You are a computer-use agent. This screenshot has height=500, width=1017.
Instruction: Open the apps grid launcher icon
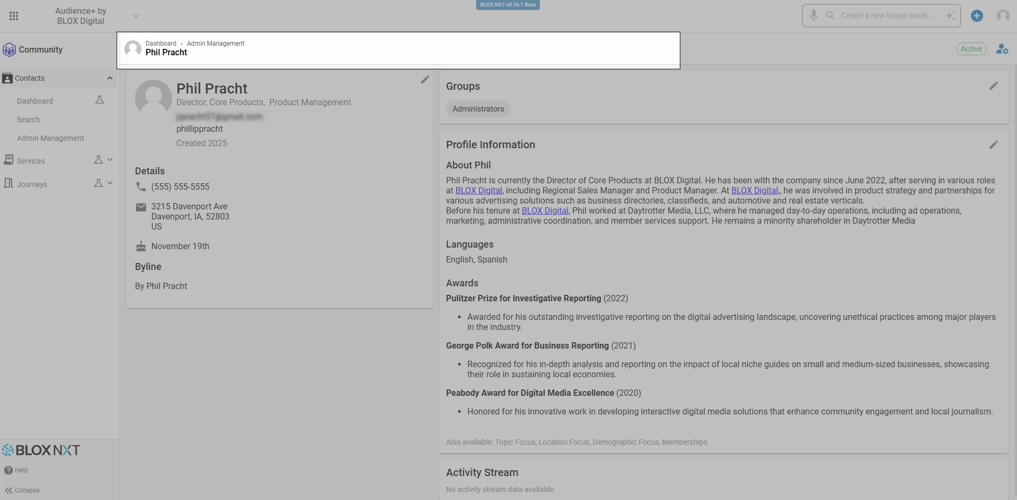point(14,16)
